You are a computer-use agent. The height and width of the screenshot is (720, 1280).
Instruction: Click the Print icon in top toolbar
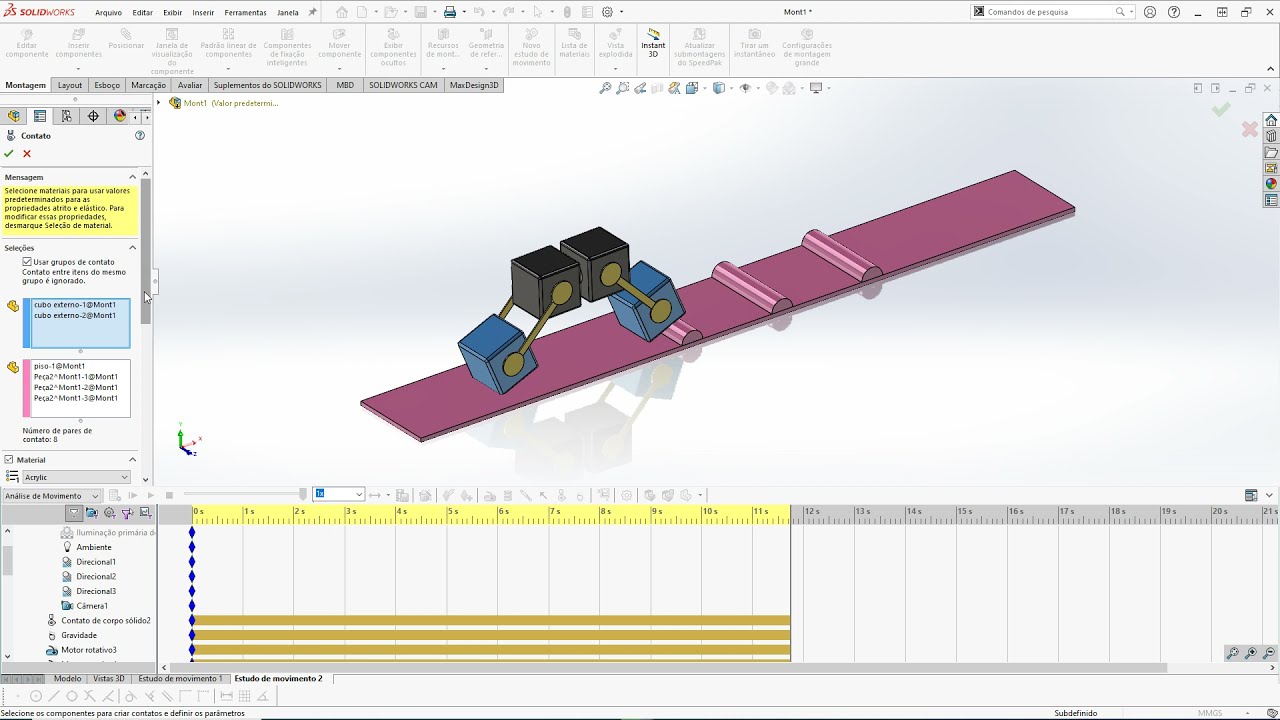[x=450, y=12]
